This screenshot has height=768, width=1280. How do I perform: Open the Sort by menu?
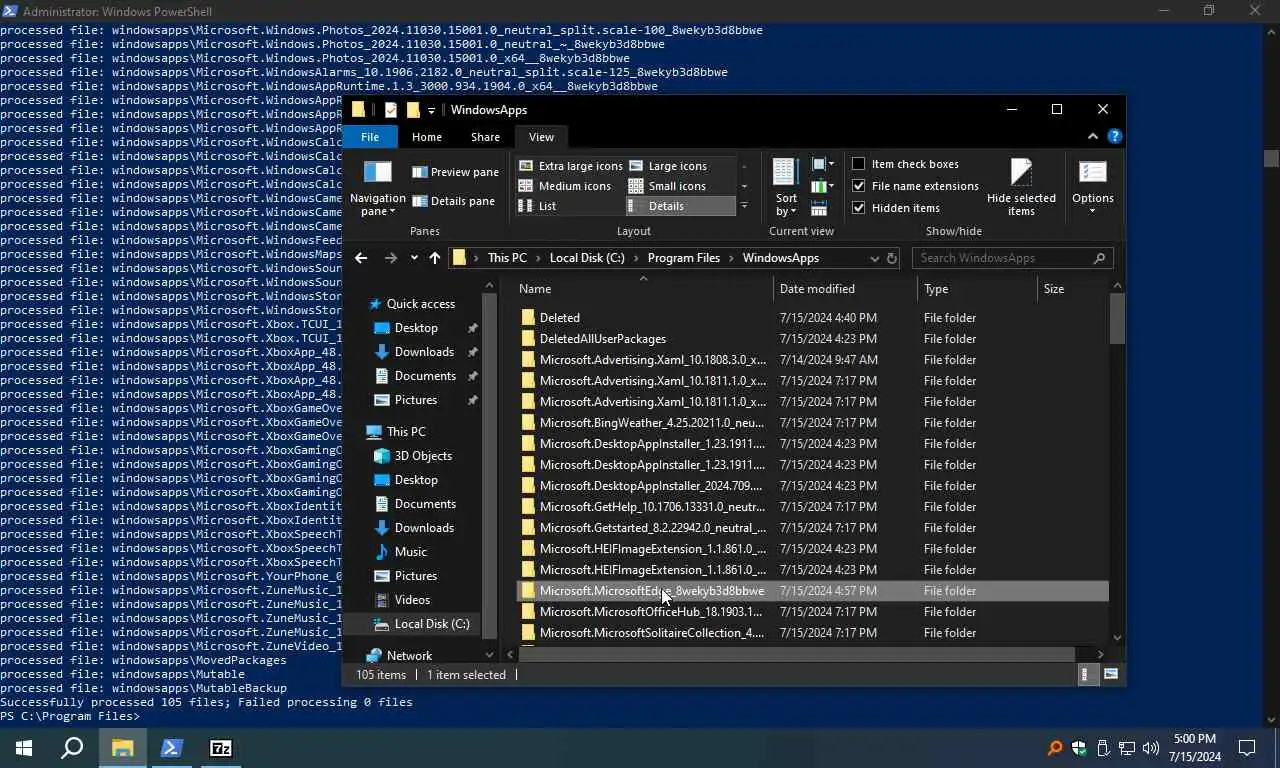pos(786,188)
